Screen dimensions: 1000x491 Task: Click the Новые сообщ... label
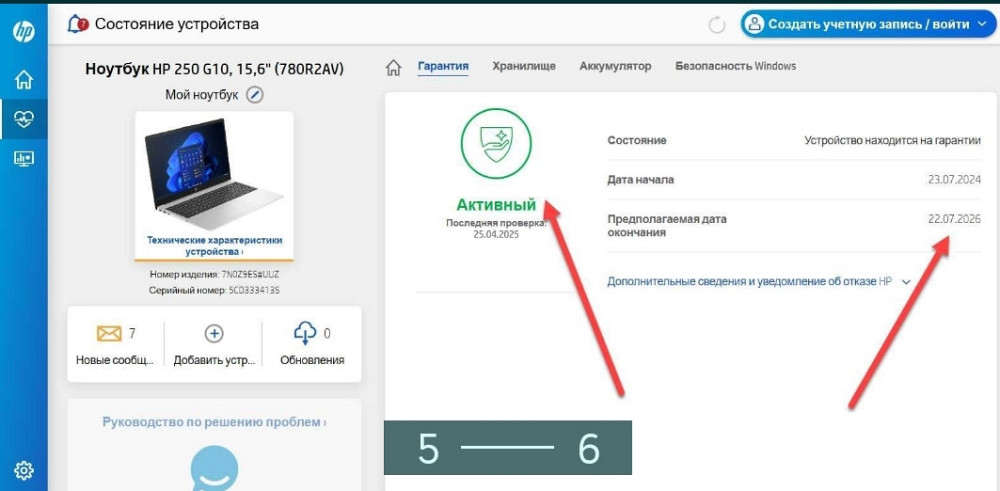115,360
